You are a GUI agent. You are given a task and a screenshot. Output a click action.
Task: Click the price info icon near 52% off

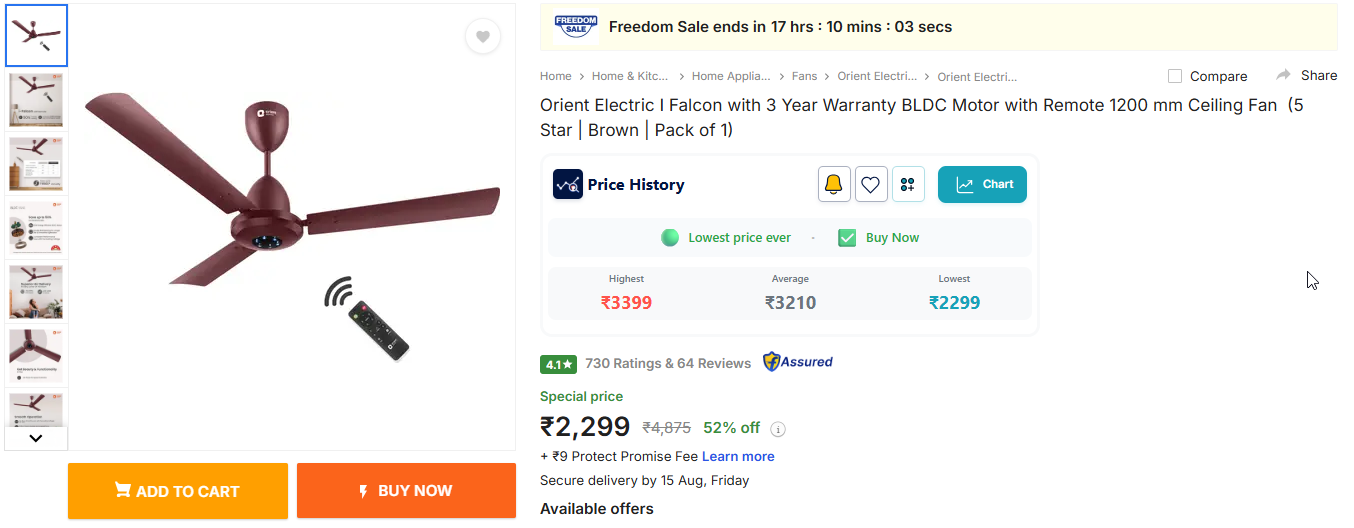pyautogui.click(x=778, y=429)
